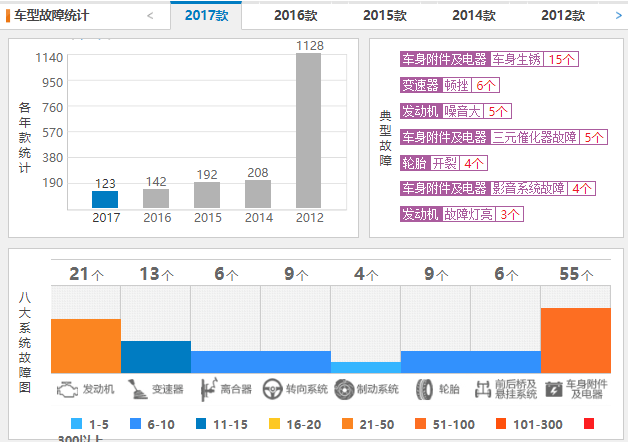The width and height of the screenshot is (628, 442).
Task: Click the red 300以上 legend swatch
Action: 589,423
